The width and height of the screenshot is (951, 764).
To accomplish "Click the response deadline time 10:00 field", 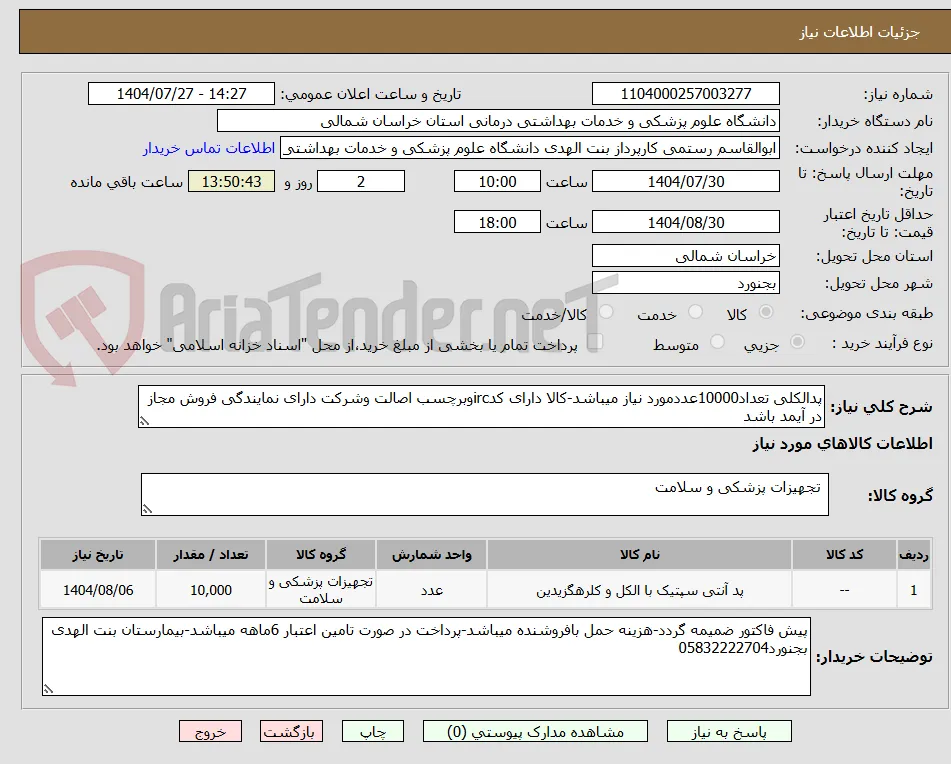I will (x=497, y=181).
